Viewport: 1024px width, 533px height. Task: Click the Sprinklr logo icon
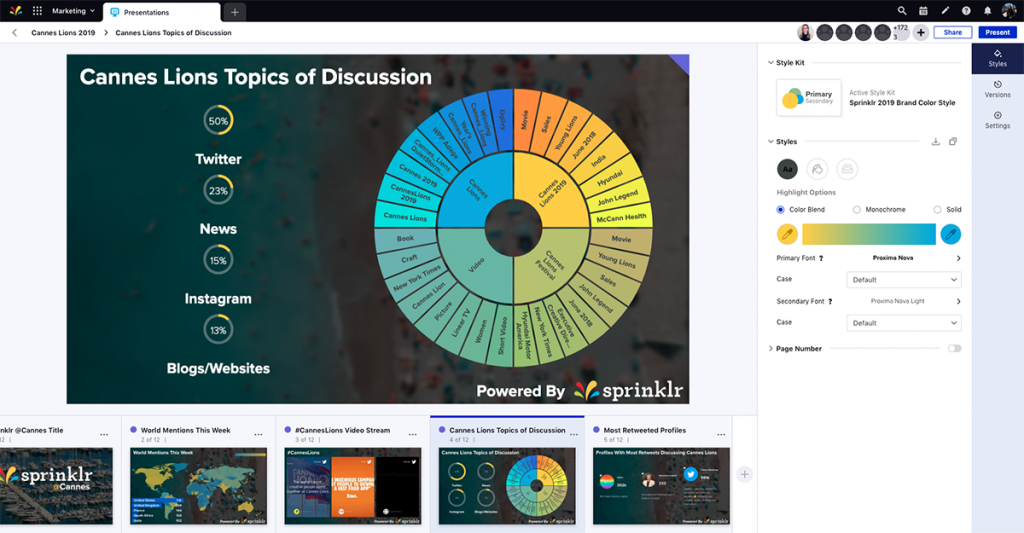[x=15, y=11]
